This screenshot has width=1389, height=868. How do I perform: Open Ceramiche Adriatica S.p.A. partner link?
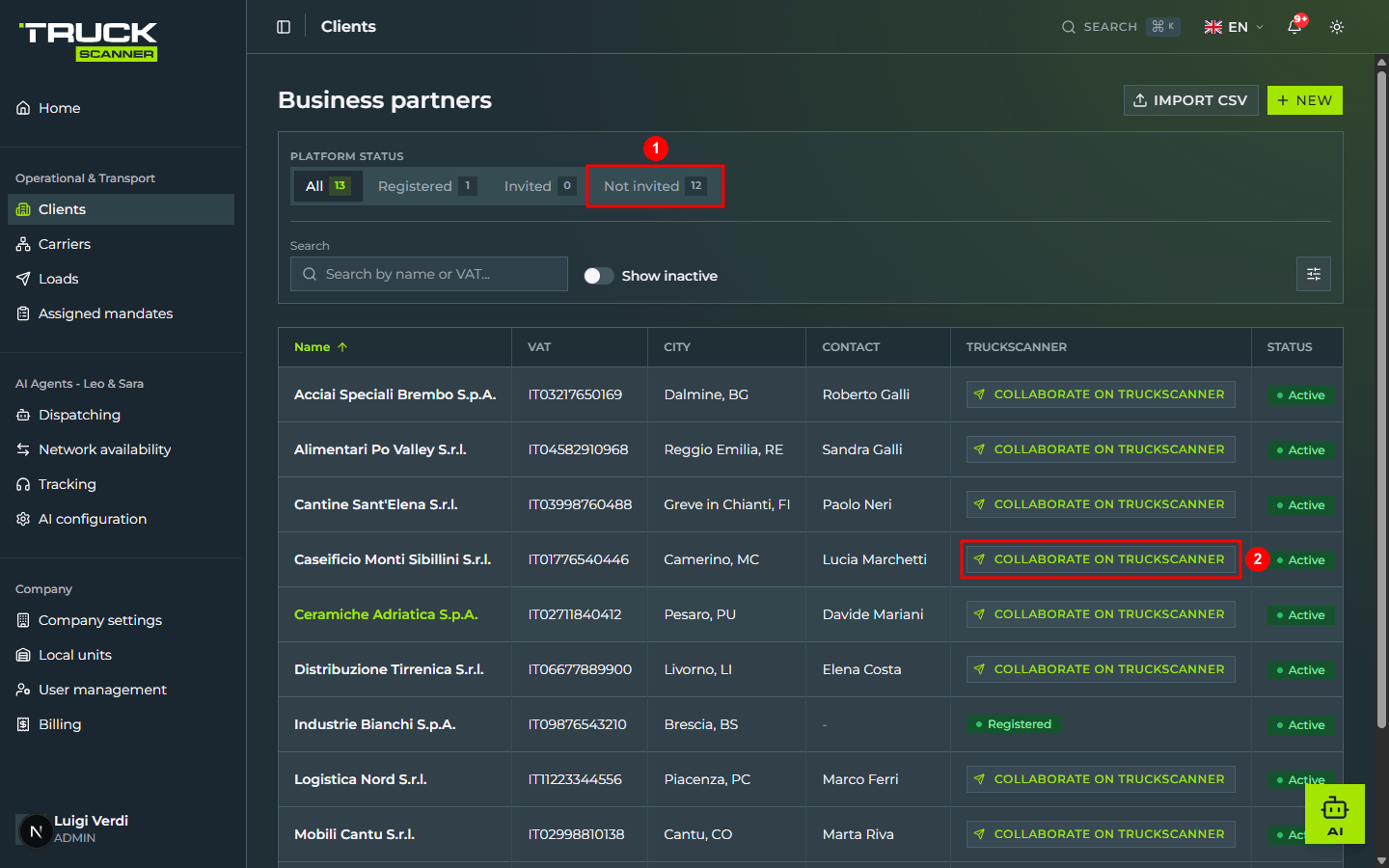pyautogui.click(x=386, y=614)
